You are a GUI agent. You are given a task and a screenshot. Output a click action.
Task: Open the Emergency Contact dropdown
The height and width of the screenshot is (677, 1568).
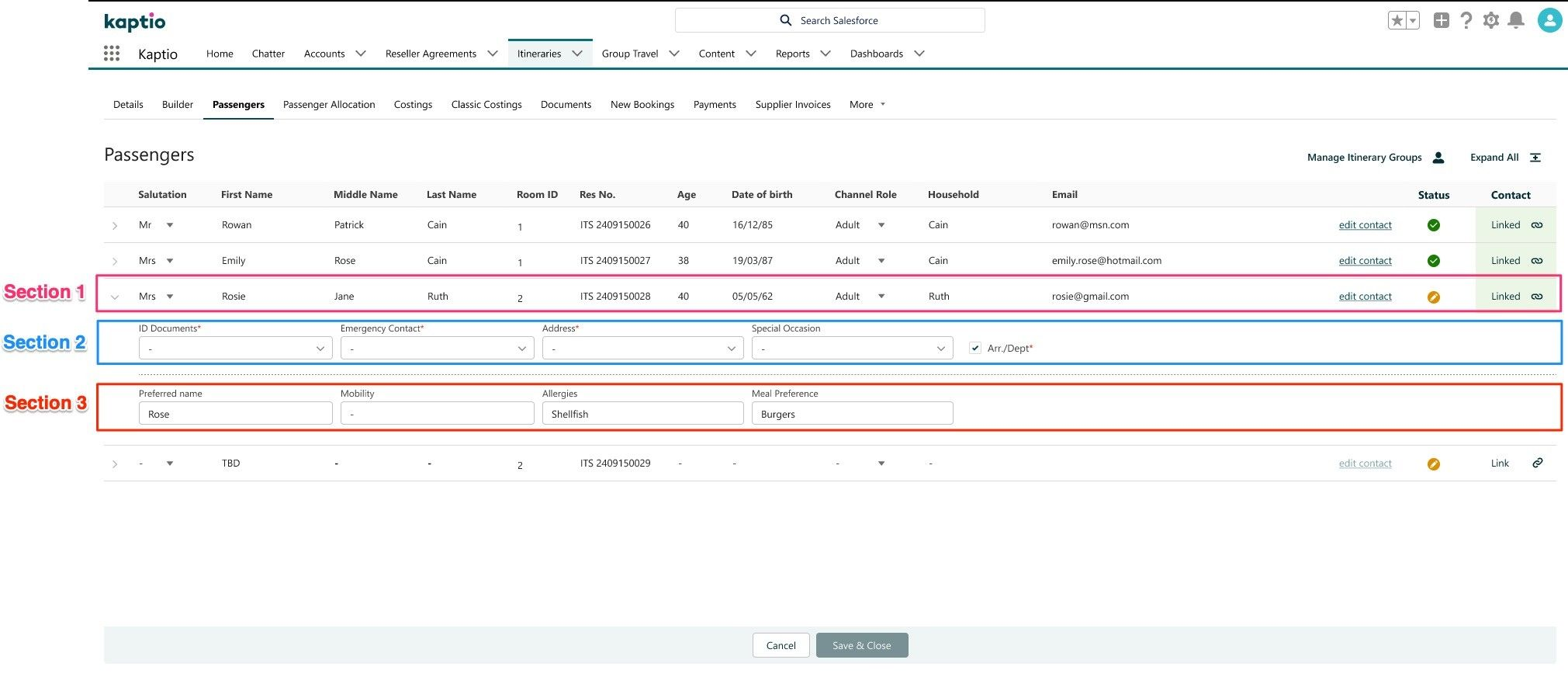(x=437, y=349)
